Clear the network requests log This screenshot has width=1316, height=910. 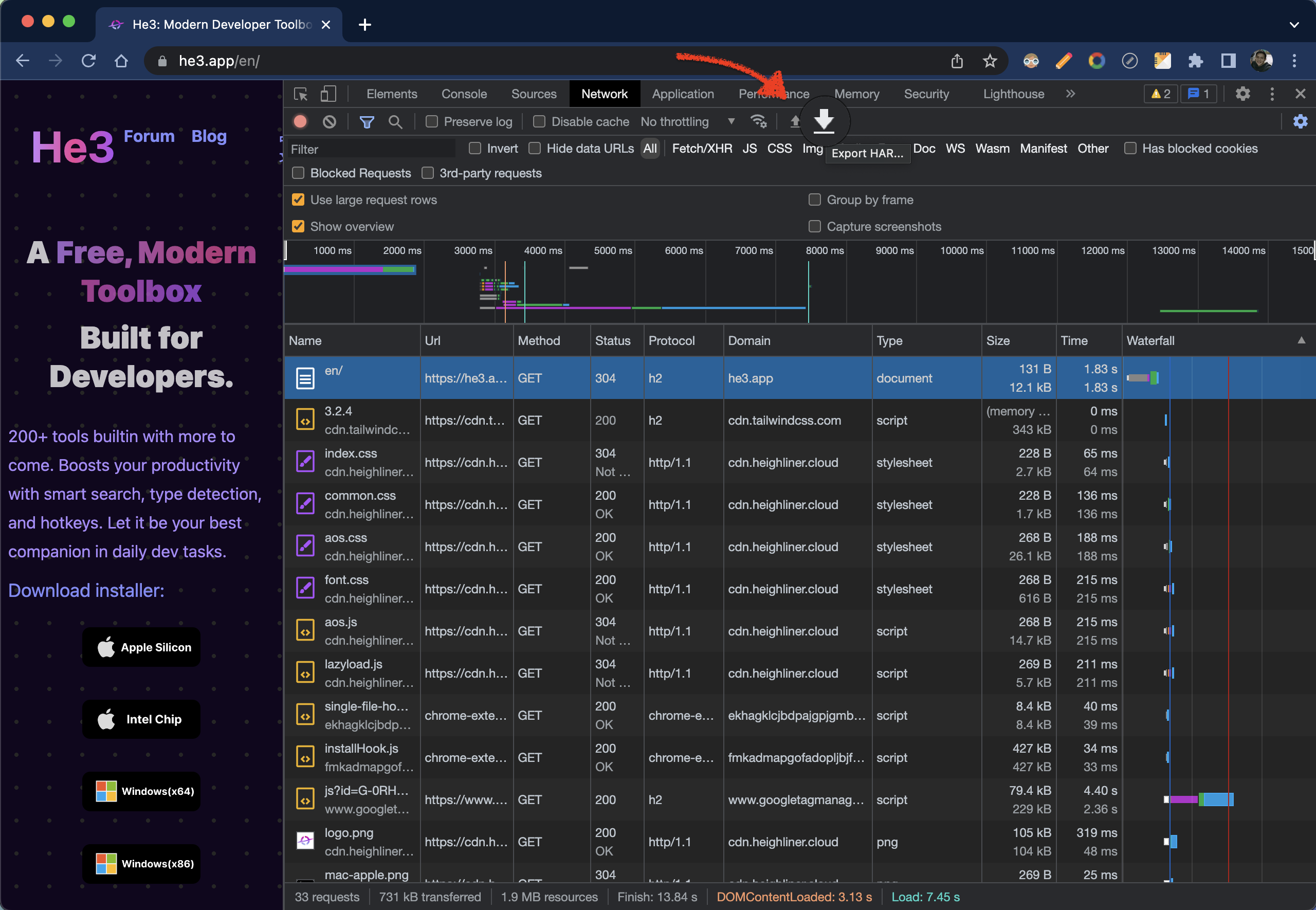pos(330,121)
